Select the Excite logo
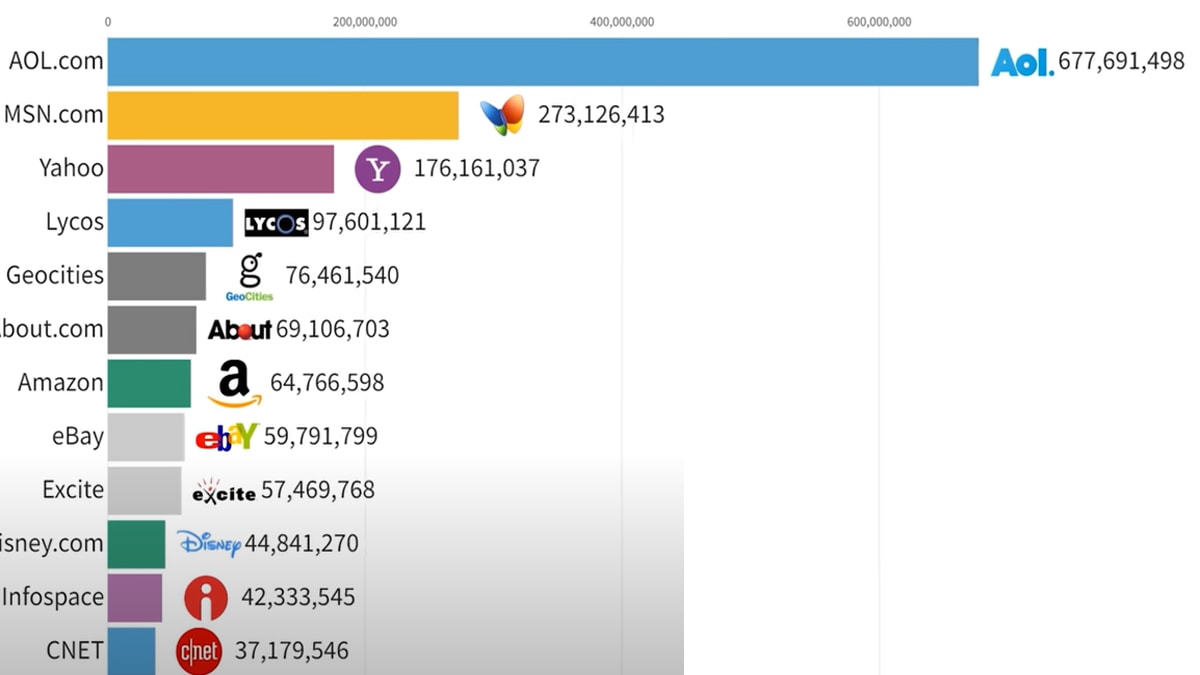 pos(224,491)
